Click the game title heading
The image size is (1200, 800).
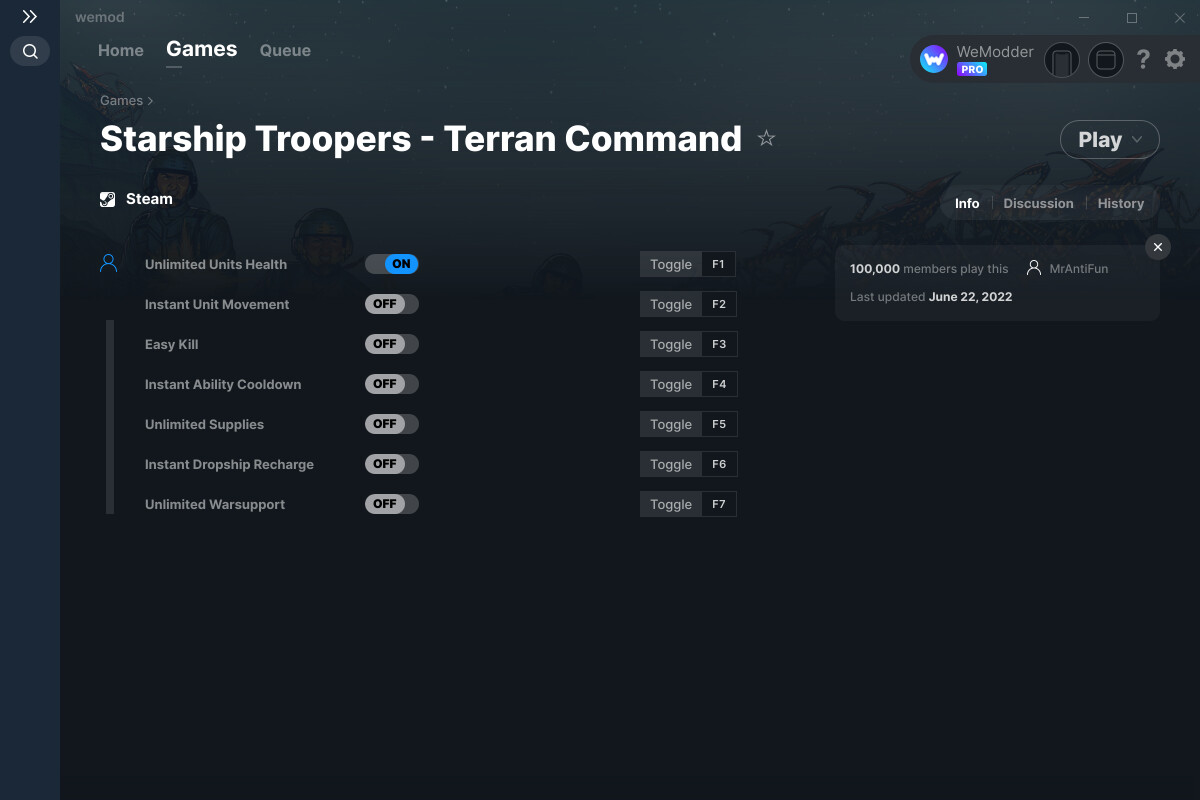tap(421, 139)
